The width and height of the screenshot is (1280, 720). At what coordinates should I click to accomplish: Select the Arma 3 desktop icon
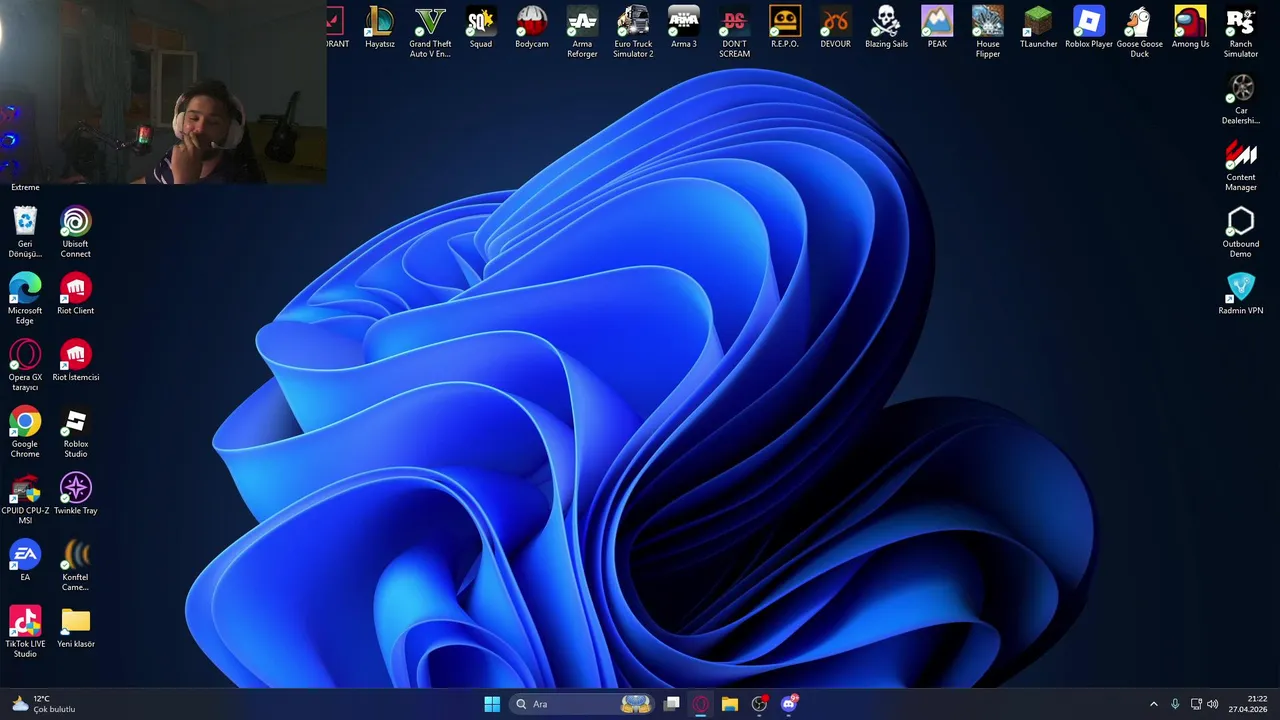pos(684,28)
